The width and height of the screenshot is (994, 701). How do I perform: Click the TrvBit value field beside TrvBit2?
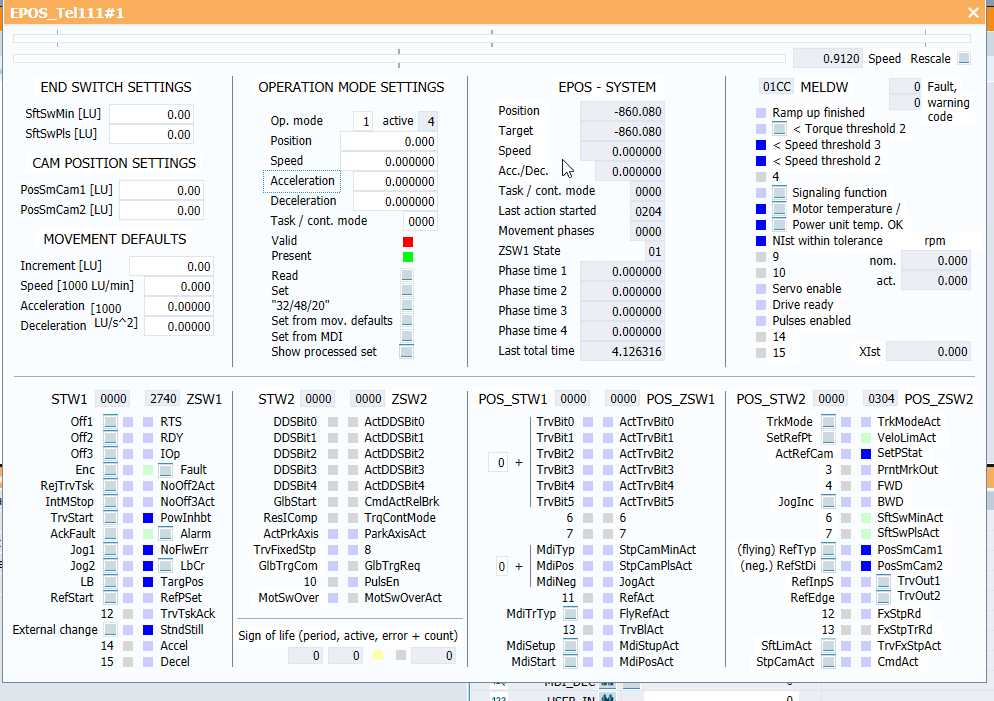(498, 463)
